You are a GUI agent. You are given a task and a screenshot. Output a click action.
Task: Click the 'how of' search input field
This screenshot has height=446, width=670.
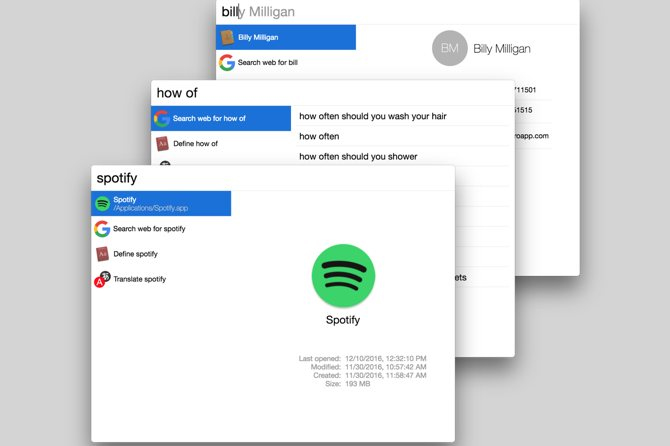pyautogui.click(x=332, y=93)
